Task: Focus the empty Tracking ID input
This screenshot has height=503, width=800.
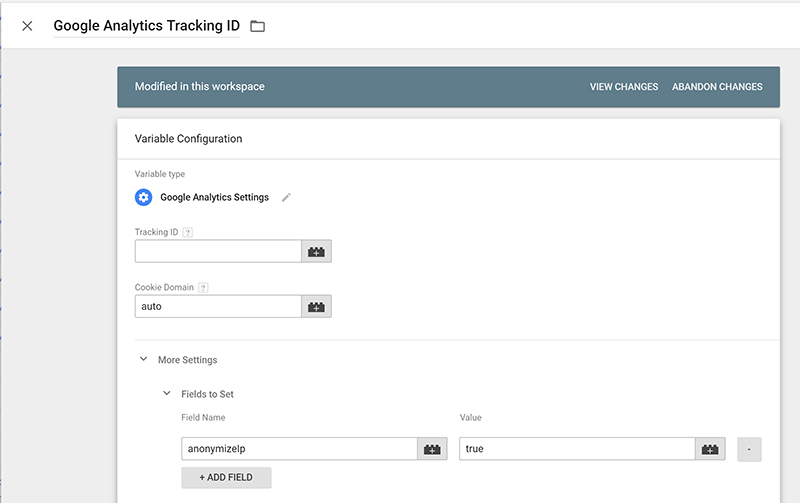Action: pyautogui.click(x=218, y=252)
